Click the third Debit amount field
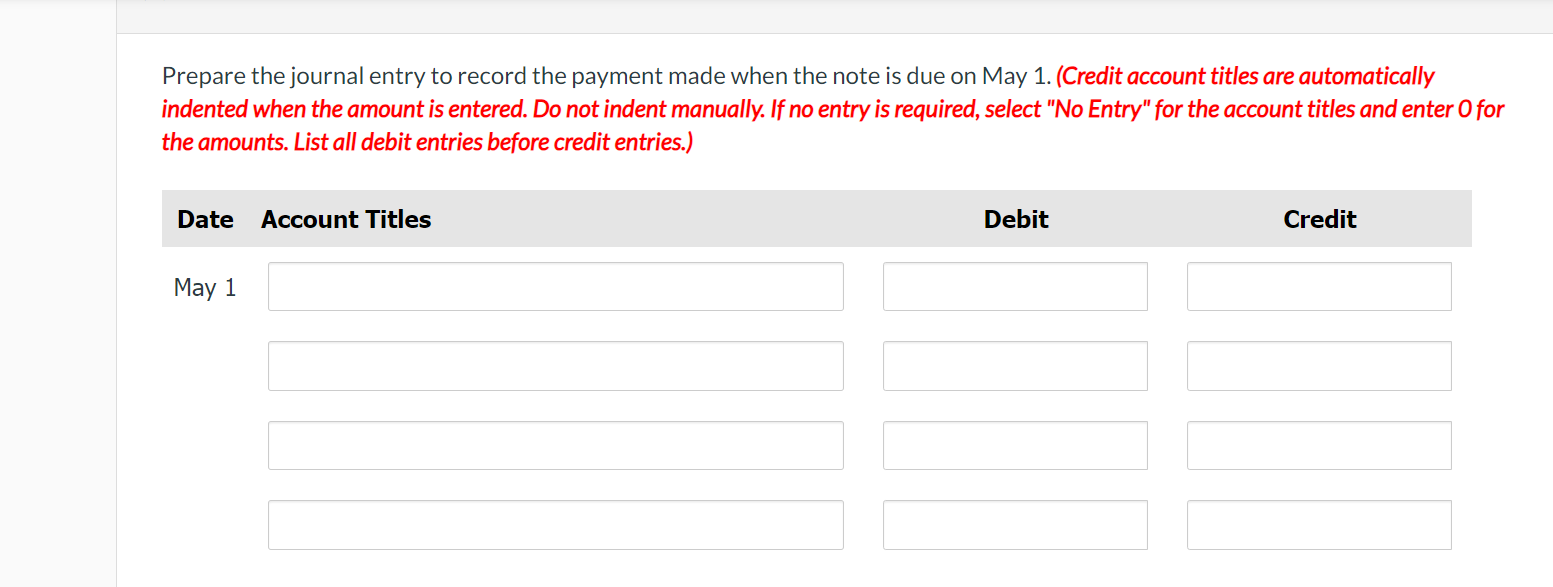 [1014, 445]
